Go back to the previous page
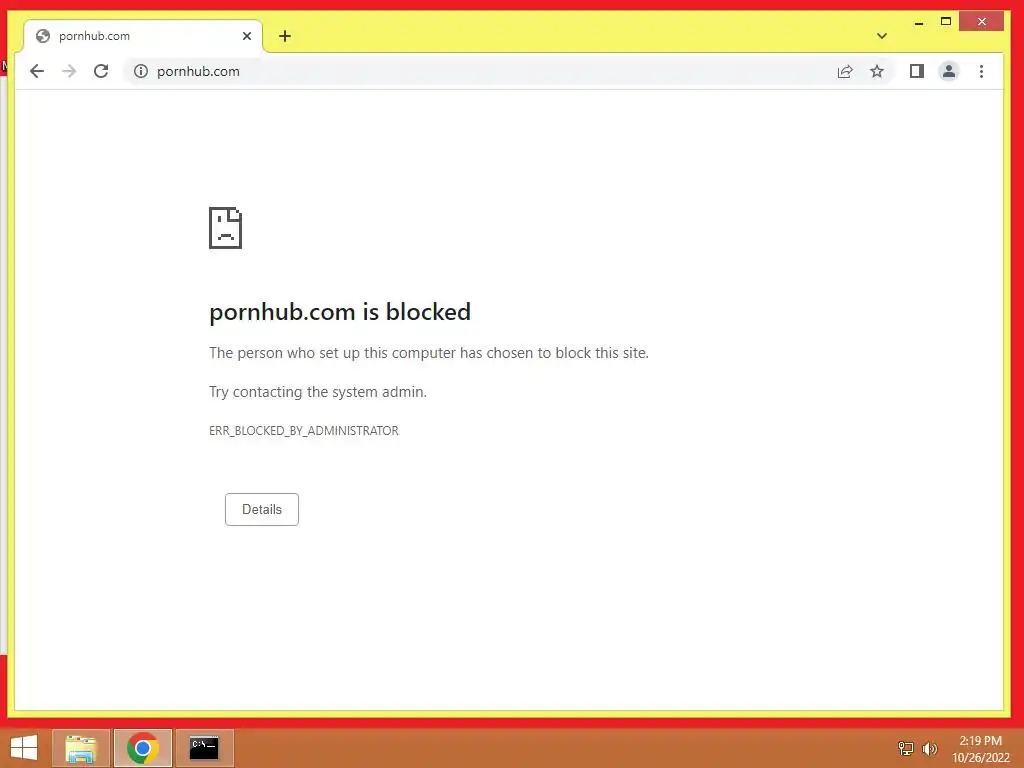This screenshot has width=1024, height=768. (37, 71)
